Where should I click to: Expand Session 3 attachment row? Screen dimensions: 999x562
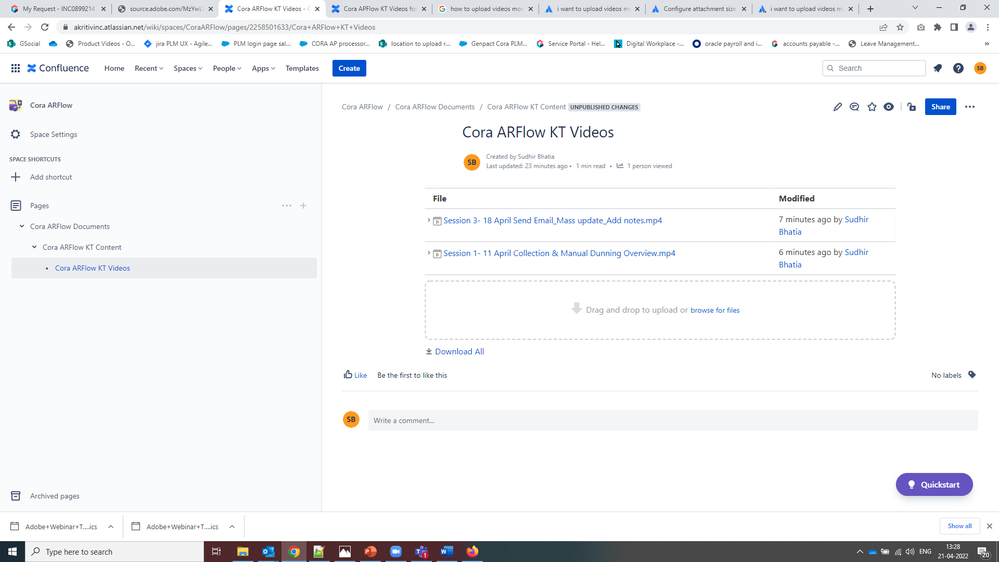click(x=429, y=220)
